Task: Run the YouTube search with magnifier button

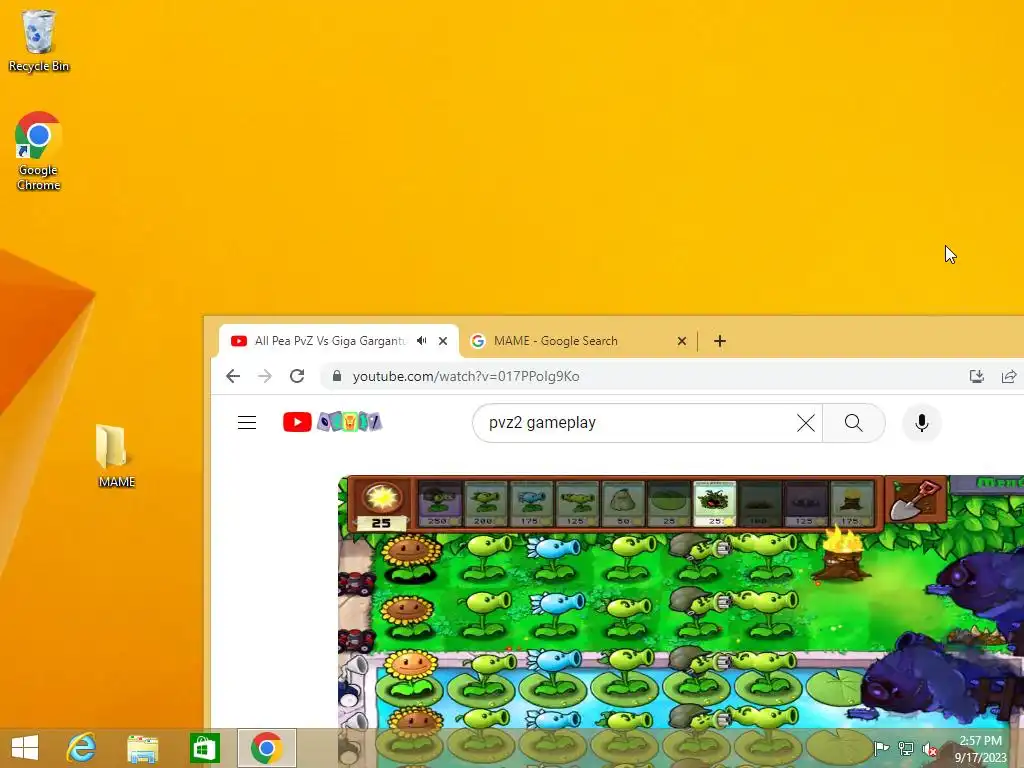Action: tap(854, 423)
